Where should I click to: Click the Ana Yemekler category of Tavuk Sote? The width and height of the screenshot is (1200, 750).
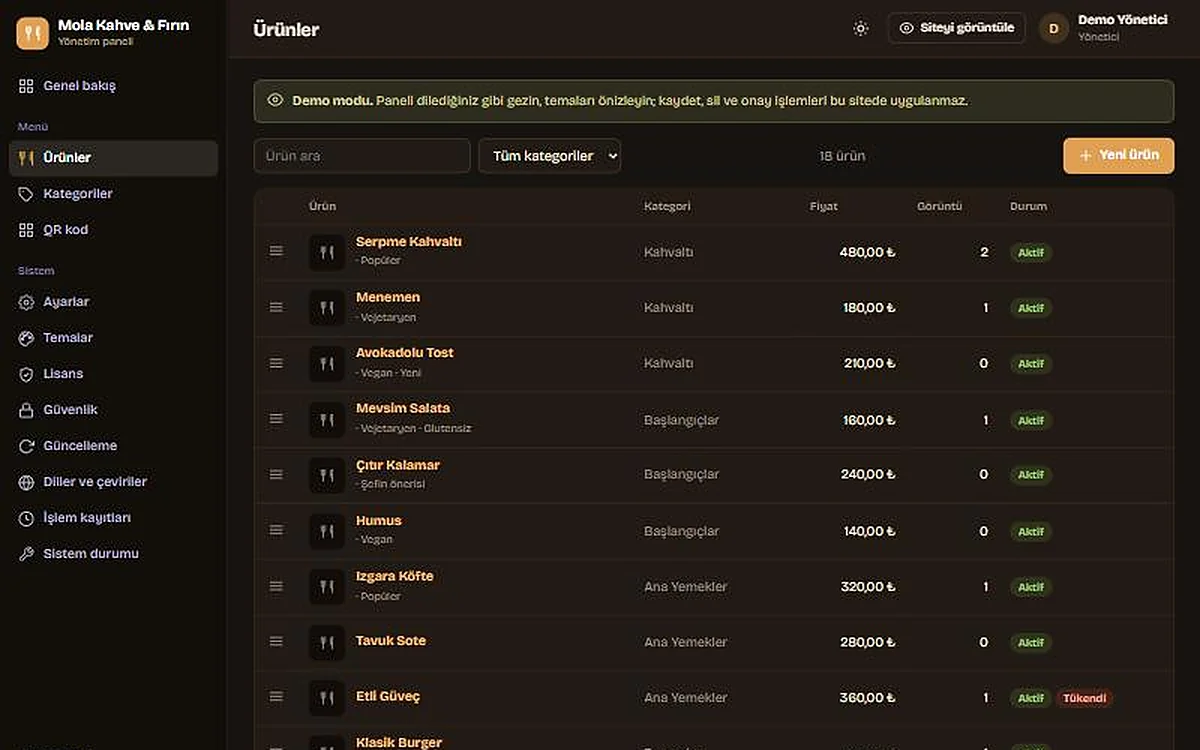(x=686, y=642)
